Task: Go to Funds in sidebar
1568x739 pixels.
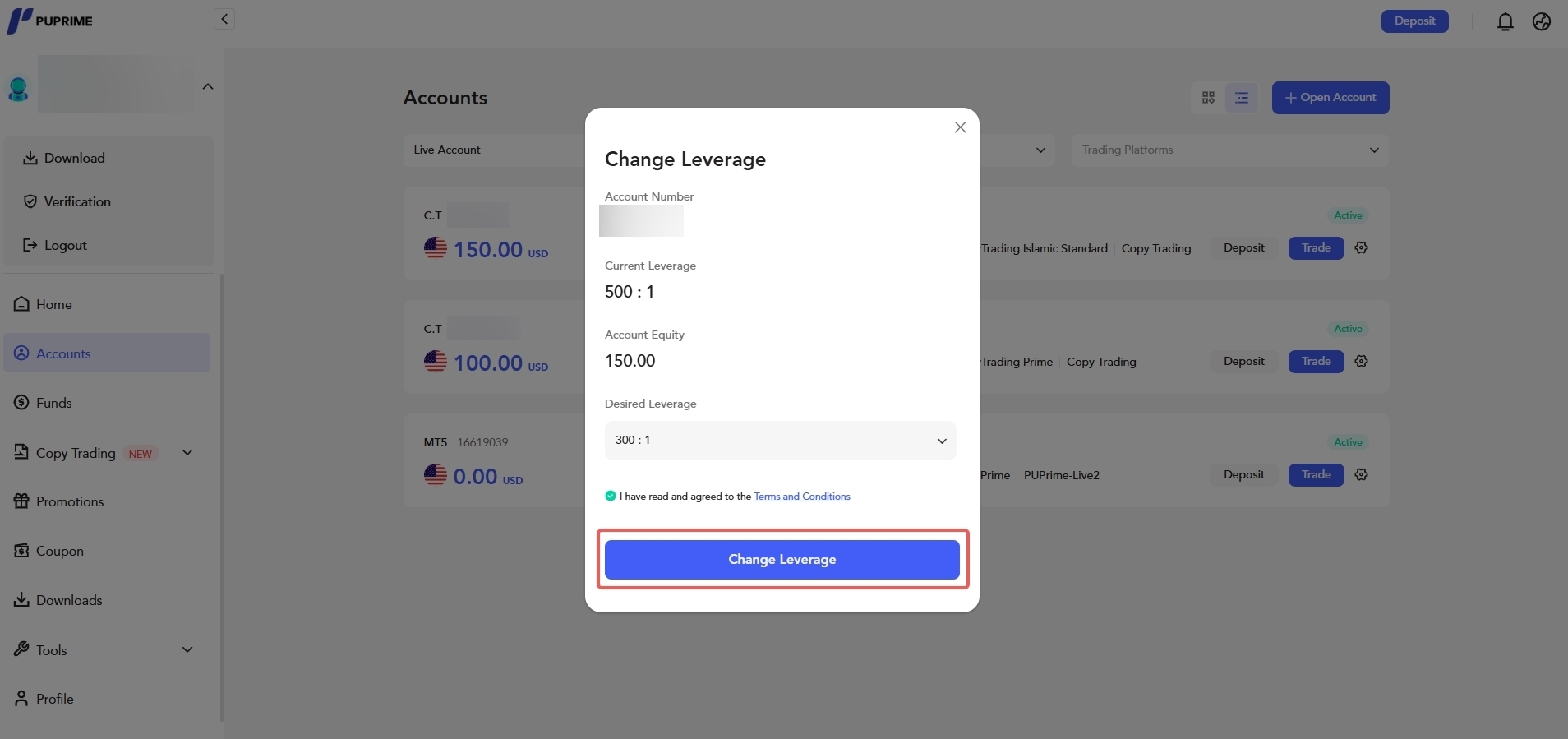Action: tap(54, 403)
